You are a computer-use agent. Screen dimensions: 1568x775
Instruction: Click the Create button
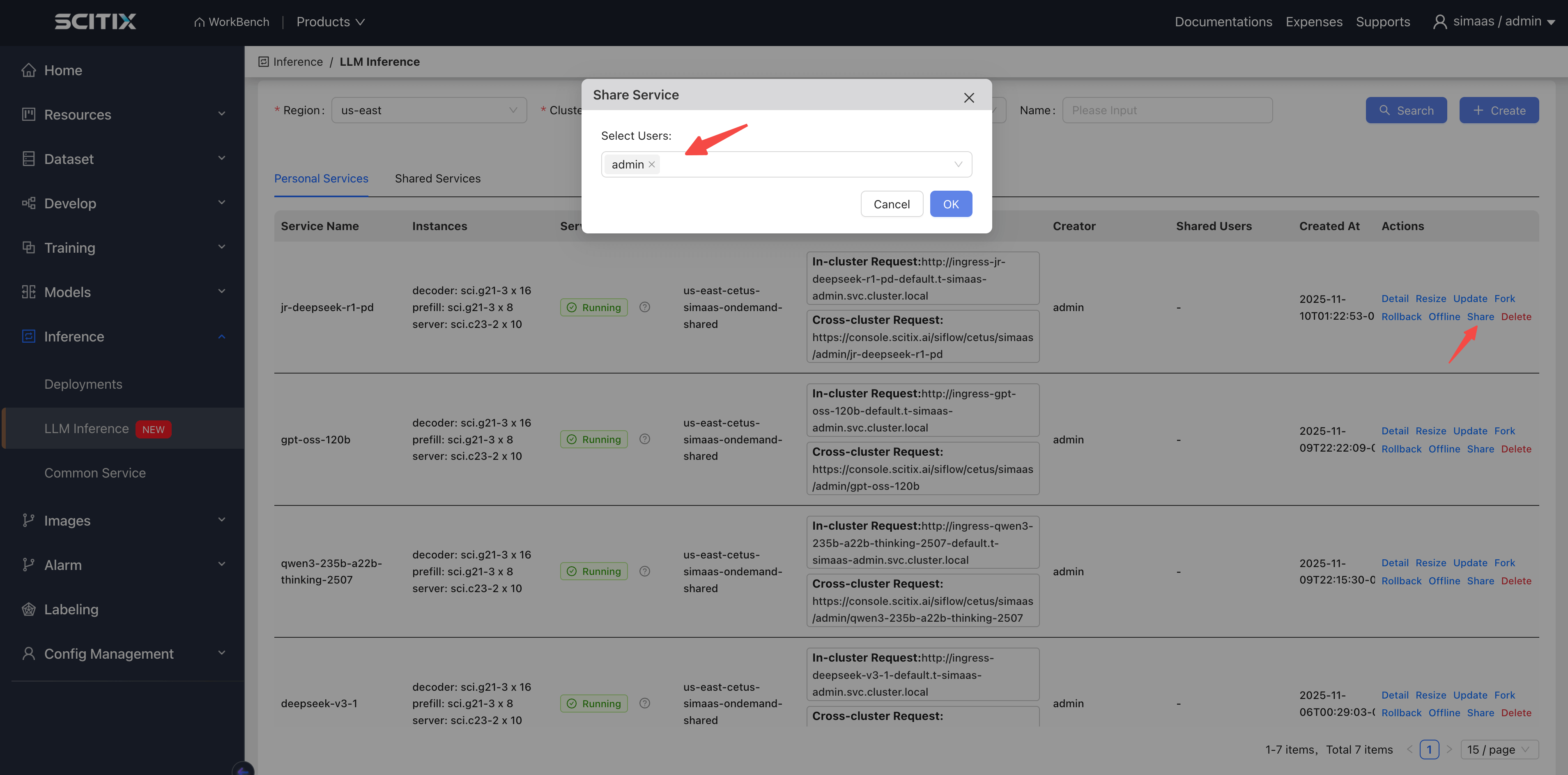tap(1499, 110)
